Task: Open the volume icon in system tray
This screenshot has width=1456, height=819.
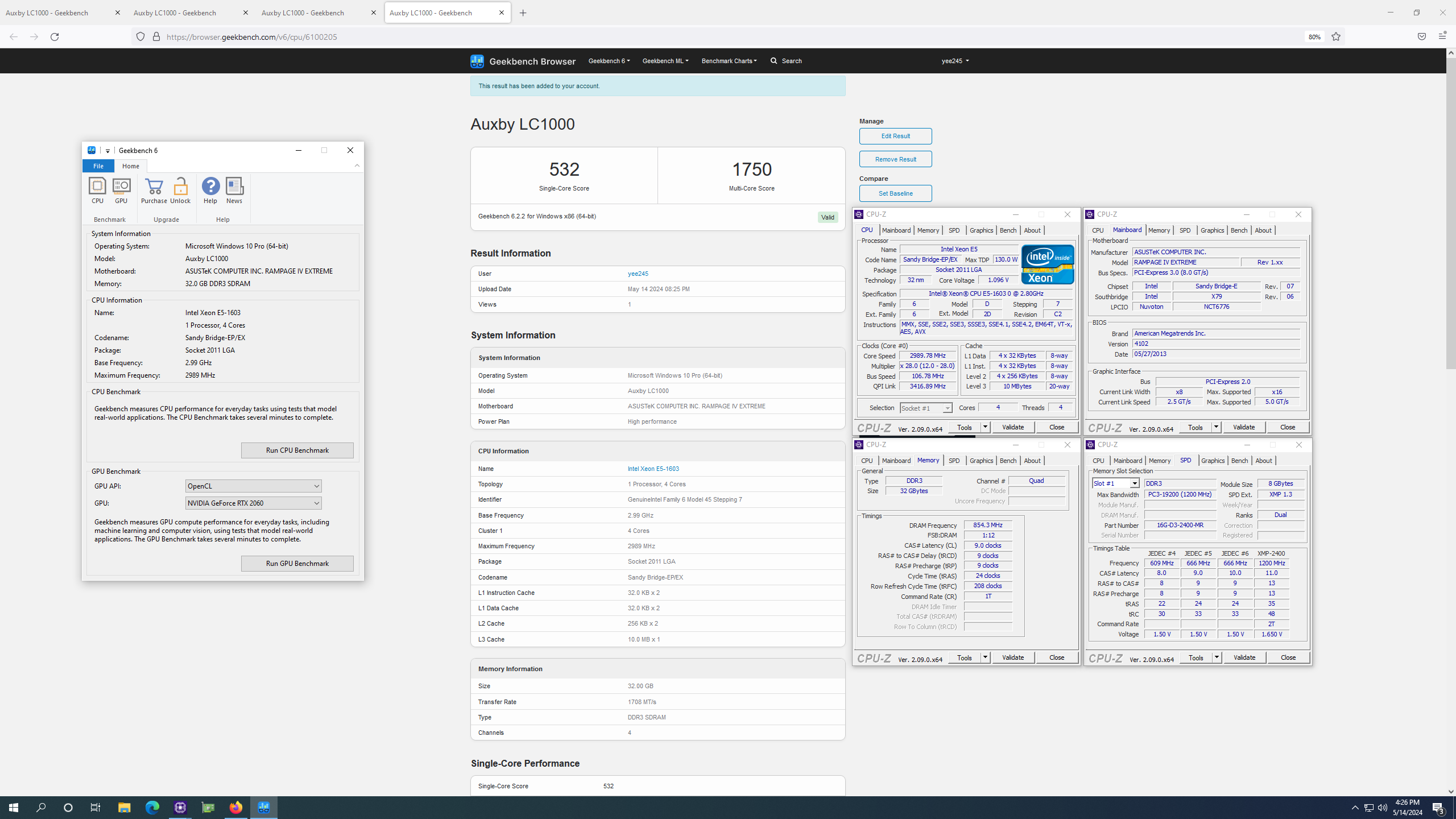Action: (x=1383, y=808)
